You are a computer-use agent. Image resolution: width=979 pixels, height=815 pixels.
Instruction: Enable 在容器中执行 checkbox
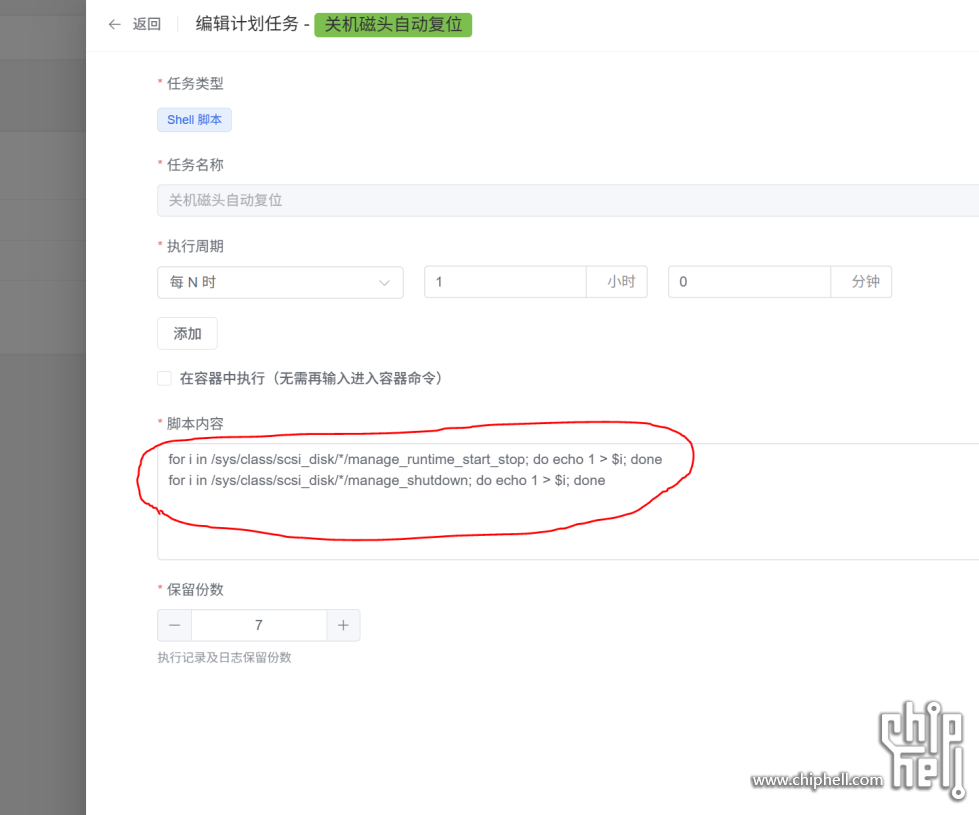(x=164, y=378)
